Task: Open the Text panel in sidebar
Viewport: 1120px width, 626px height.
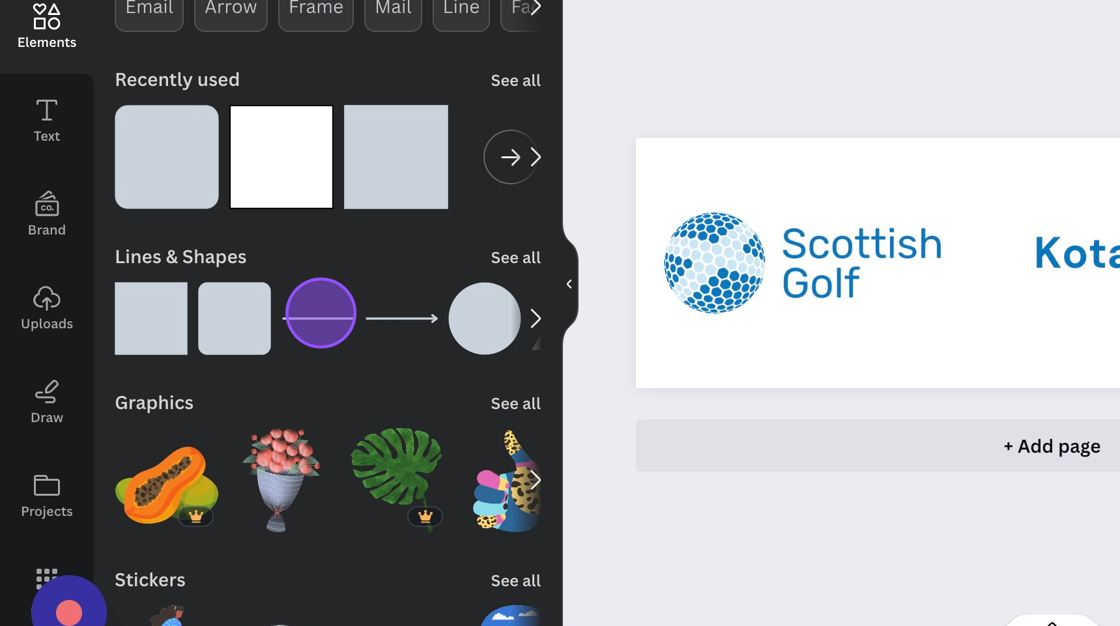Action: [x=46, y=120]
